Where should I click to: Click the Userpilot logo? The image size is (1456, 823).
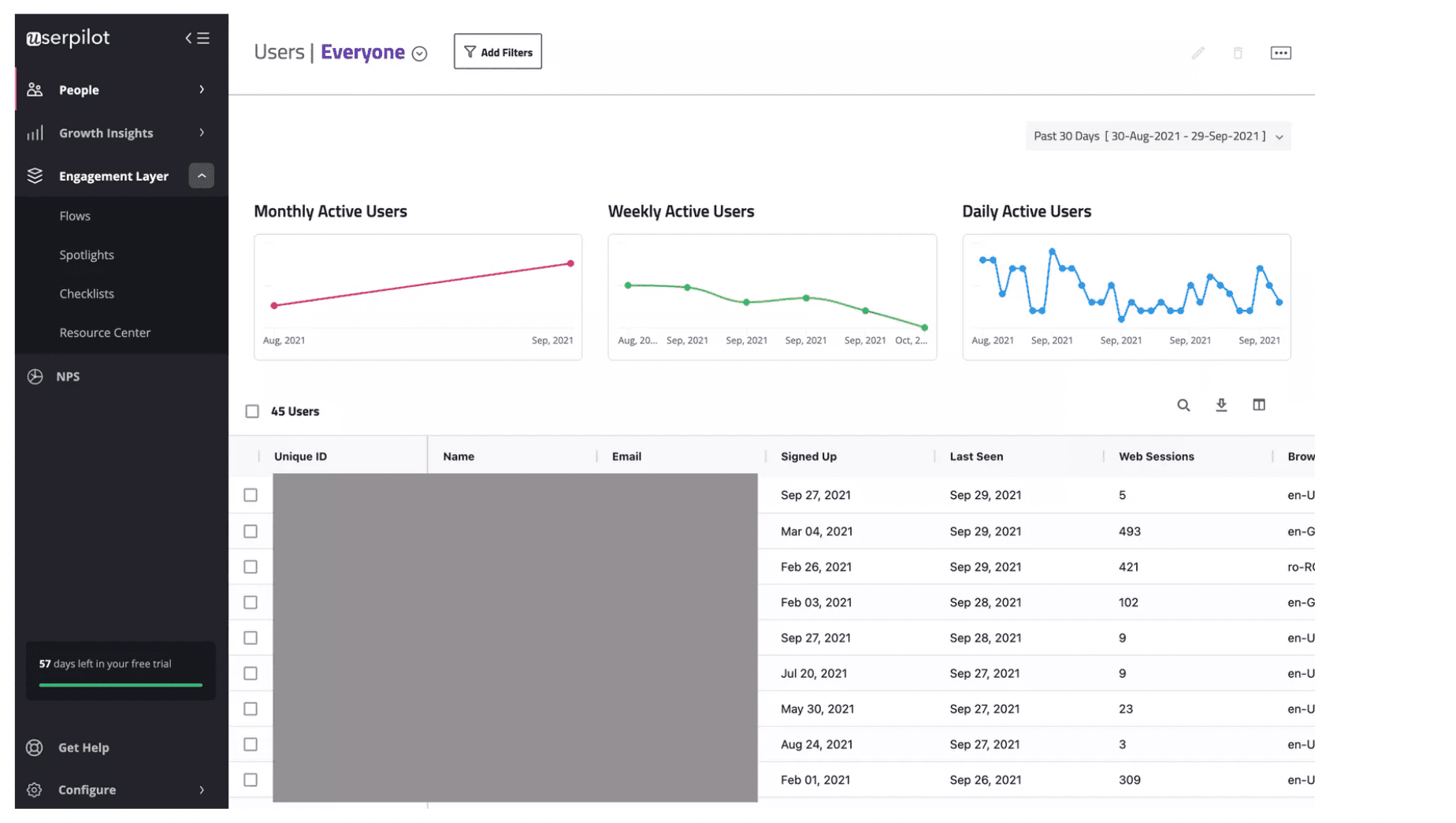pos(68,38)
